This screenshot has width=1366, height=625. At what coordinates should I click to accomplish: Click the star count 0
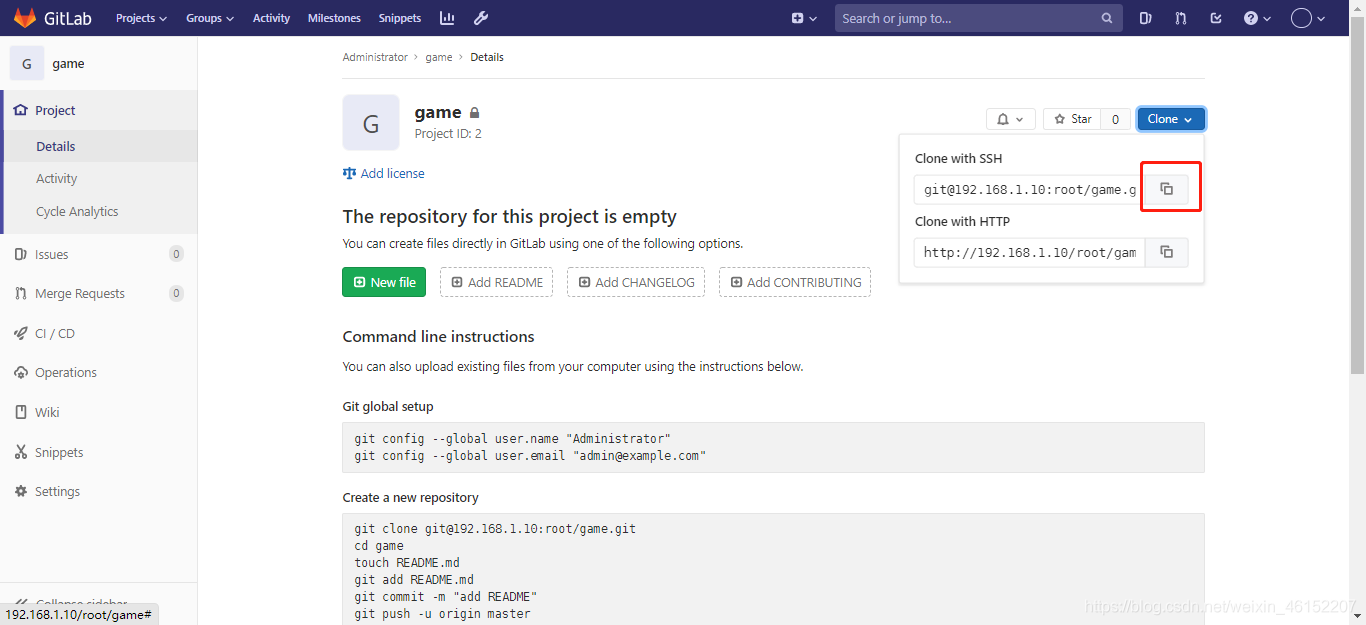pyautogui.click(x=1116, y=119)
